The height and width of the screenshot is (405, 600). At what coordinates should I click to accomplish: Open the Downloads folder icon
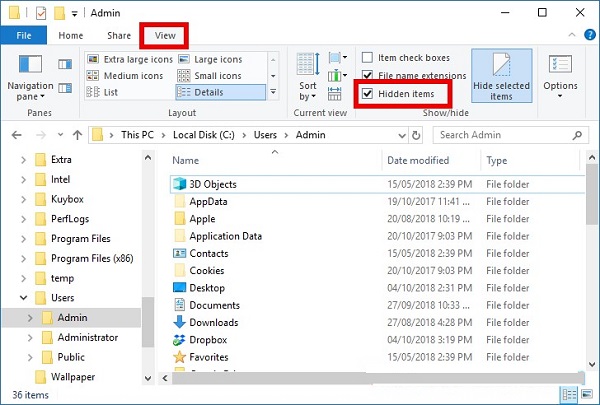coord(179,322)
